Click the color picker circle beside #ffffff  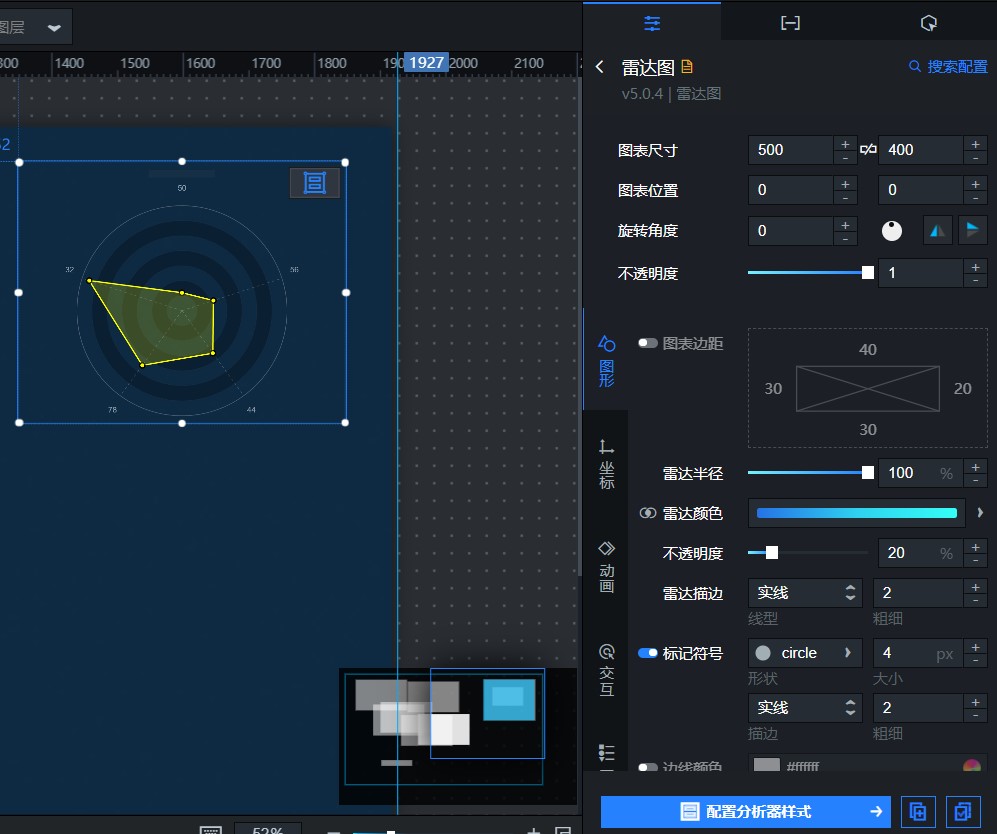tap(972, 765)
